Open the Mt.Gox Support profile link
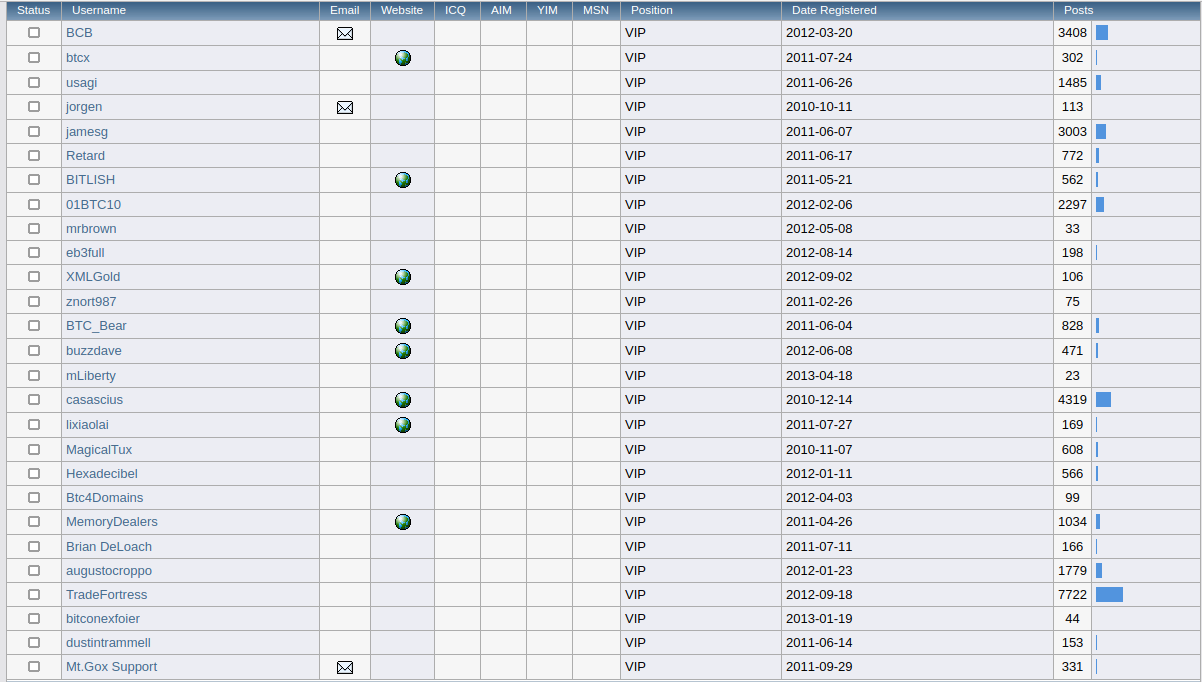The height and width of the screenshot is (682, 1202). point(111,667)
